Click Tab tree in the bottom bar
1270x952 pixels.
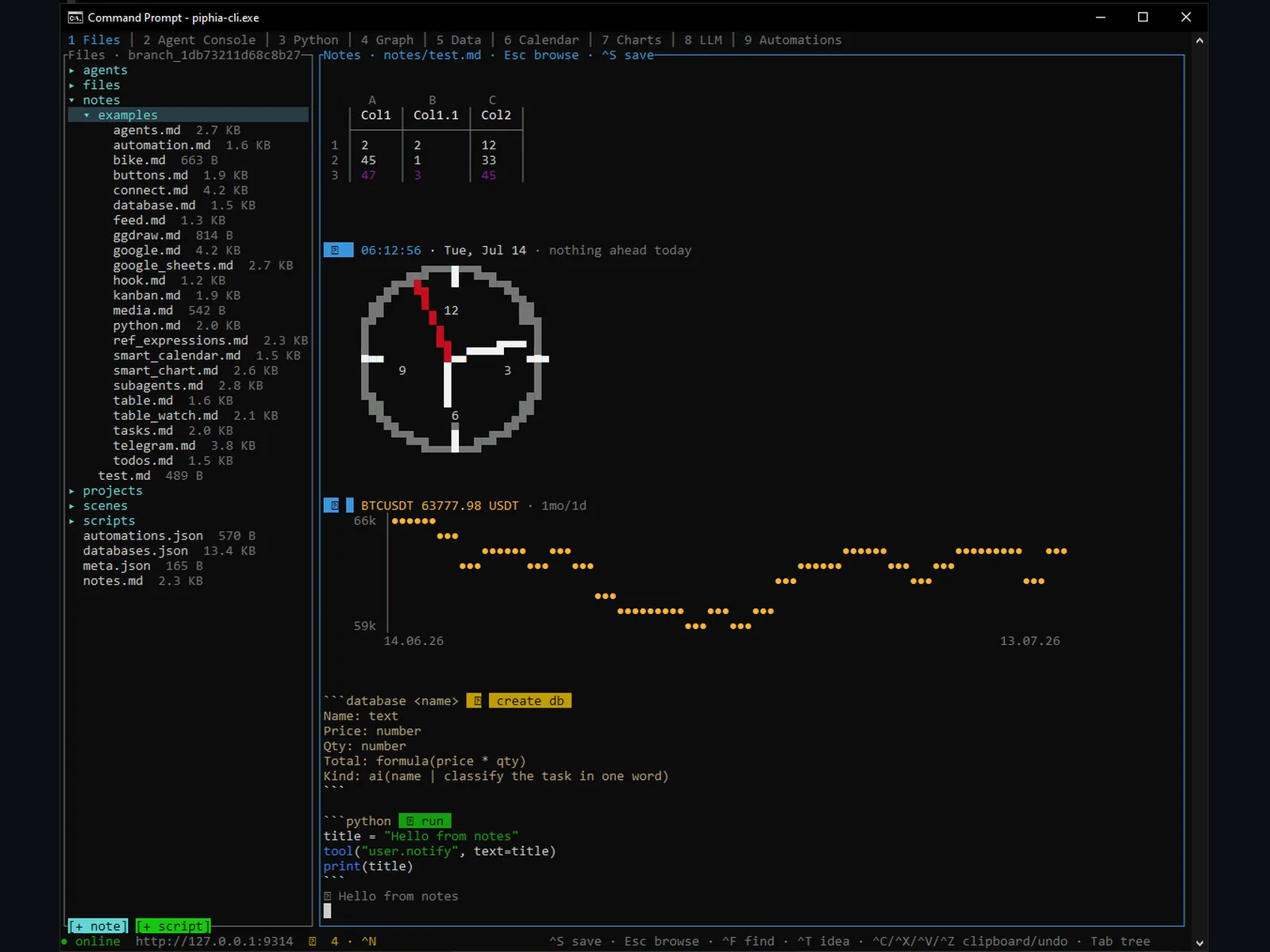click(1120, 942)
